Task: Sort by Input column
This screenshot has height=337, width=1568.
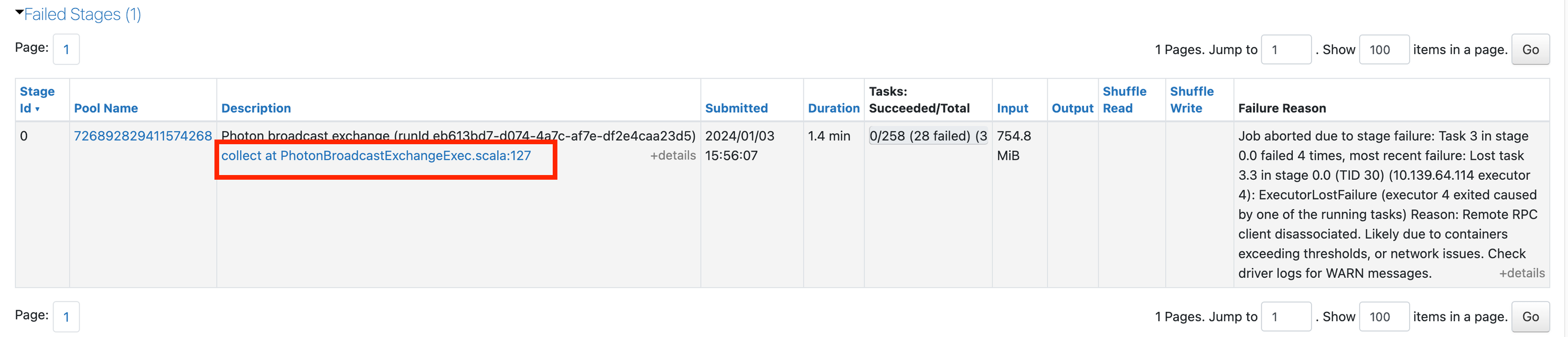Action: coord(1012,108)
